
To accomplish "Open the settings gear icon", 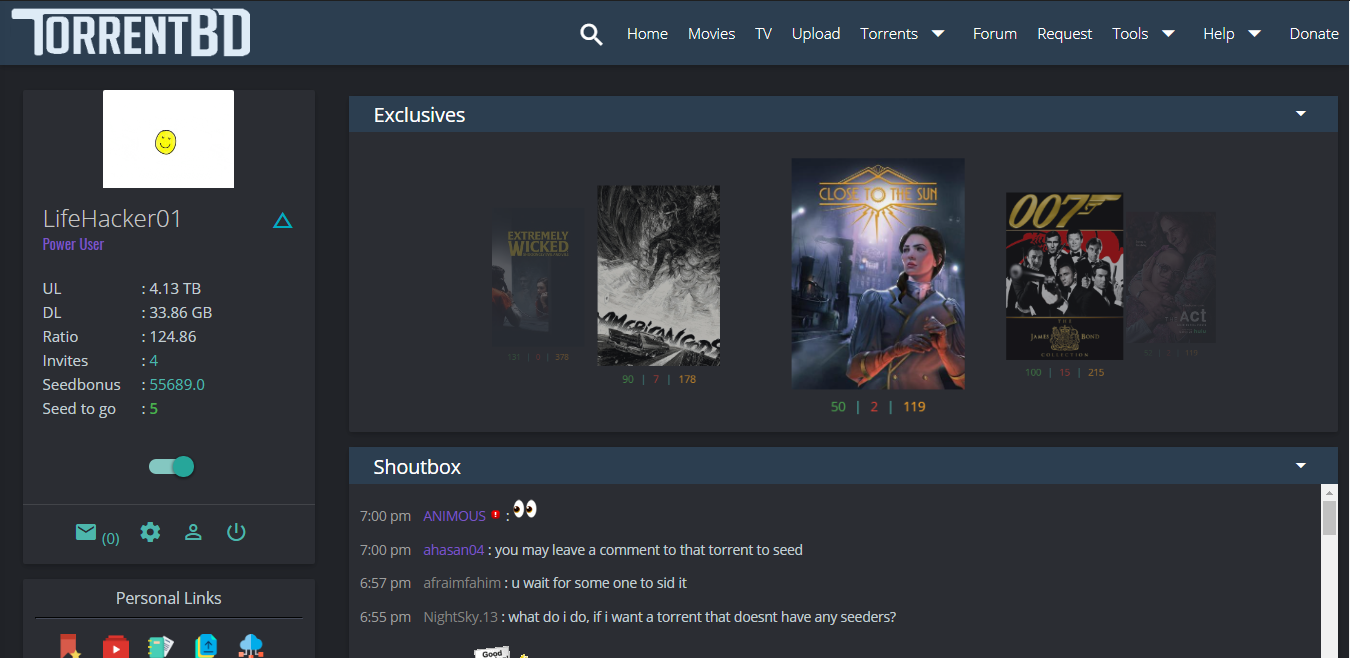I will pyautogui.click(x=150, y=532).
